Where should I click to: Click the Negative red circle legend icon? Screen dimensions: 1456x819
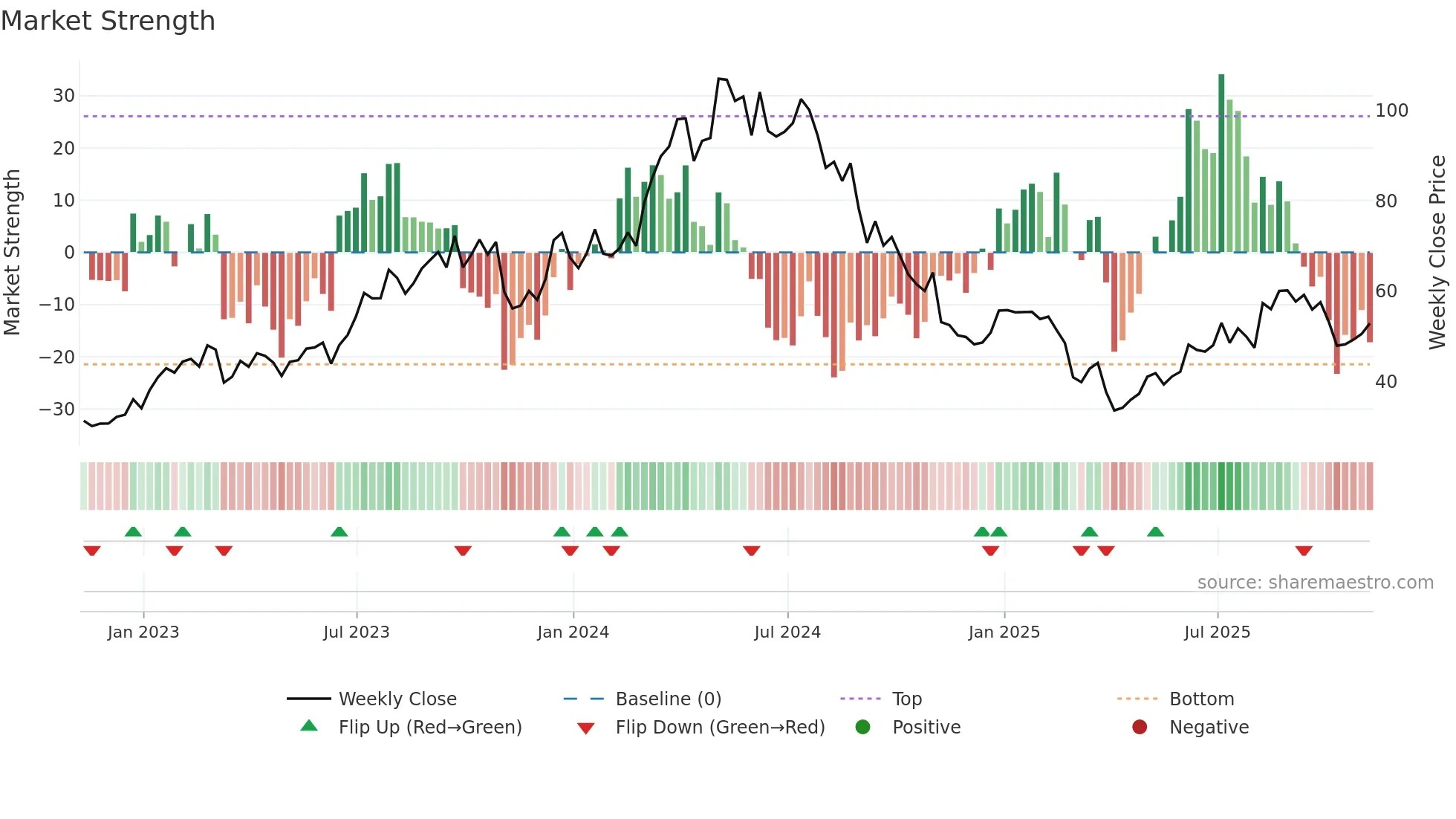pyautogui.click(x=1140, y=727)
